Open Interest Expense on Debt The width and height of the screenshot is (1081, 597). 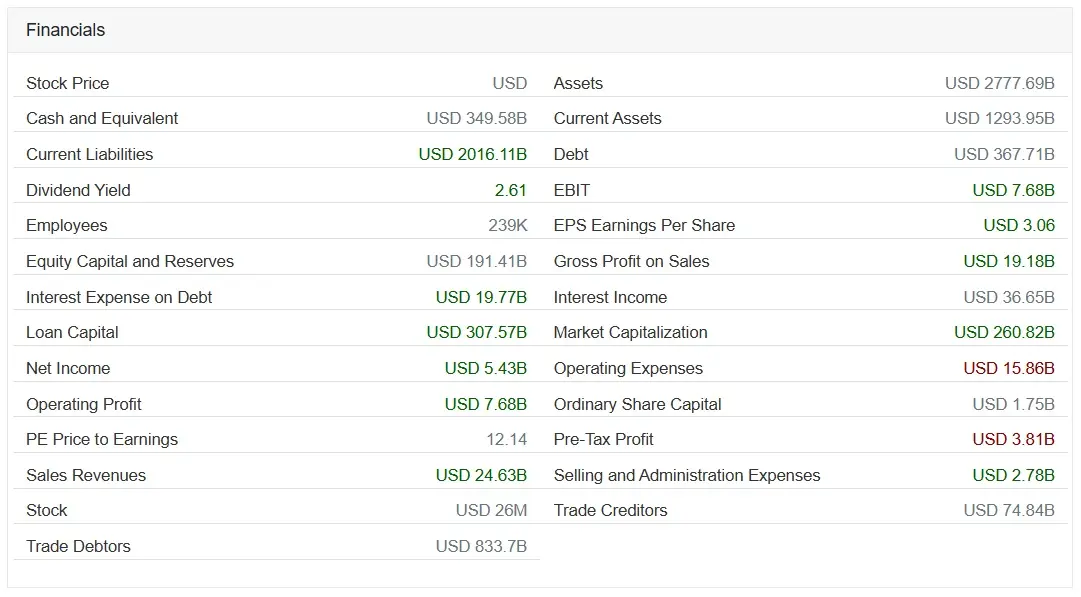(119, 297)
